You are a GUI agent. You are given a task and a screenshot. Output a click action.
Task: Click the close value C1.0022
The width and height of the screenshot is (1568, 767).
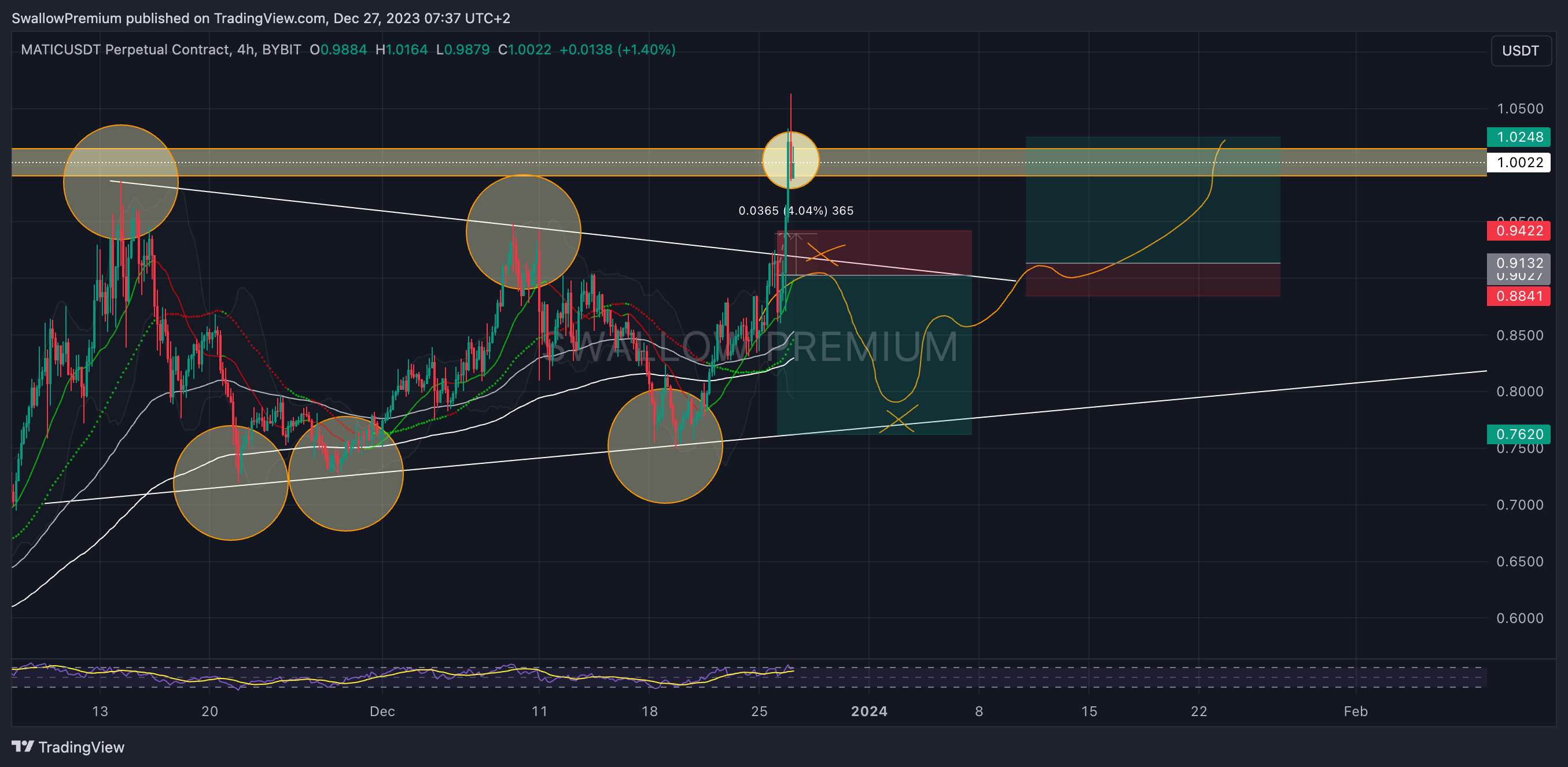(525, 50)
